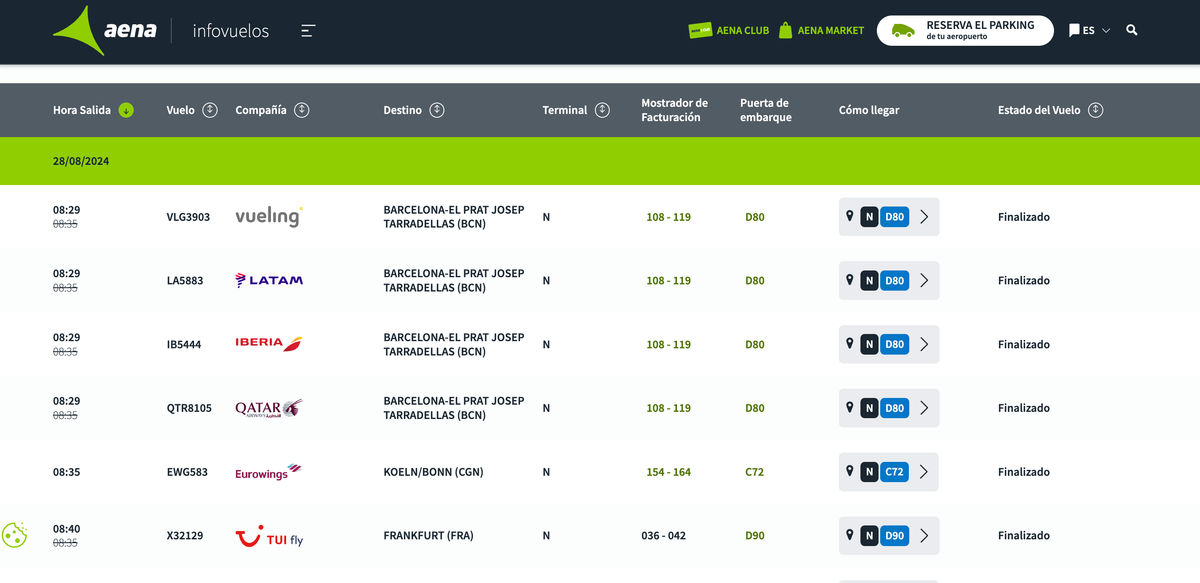Open the ES language dropdown

[1089, 31]
